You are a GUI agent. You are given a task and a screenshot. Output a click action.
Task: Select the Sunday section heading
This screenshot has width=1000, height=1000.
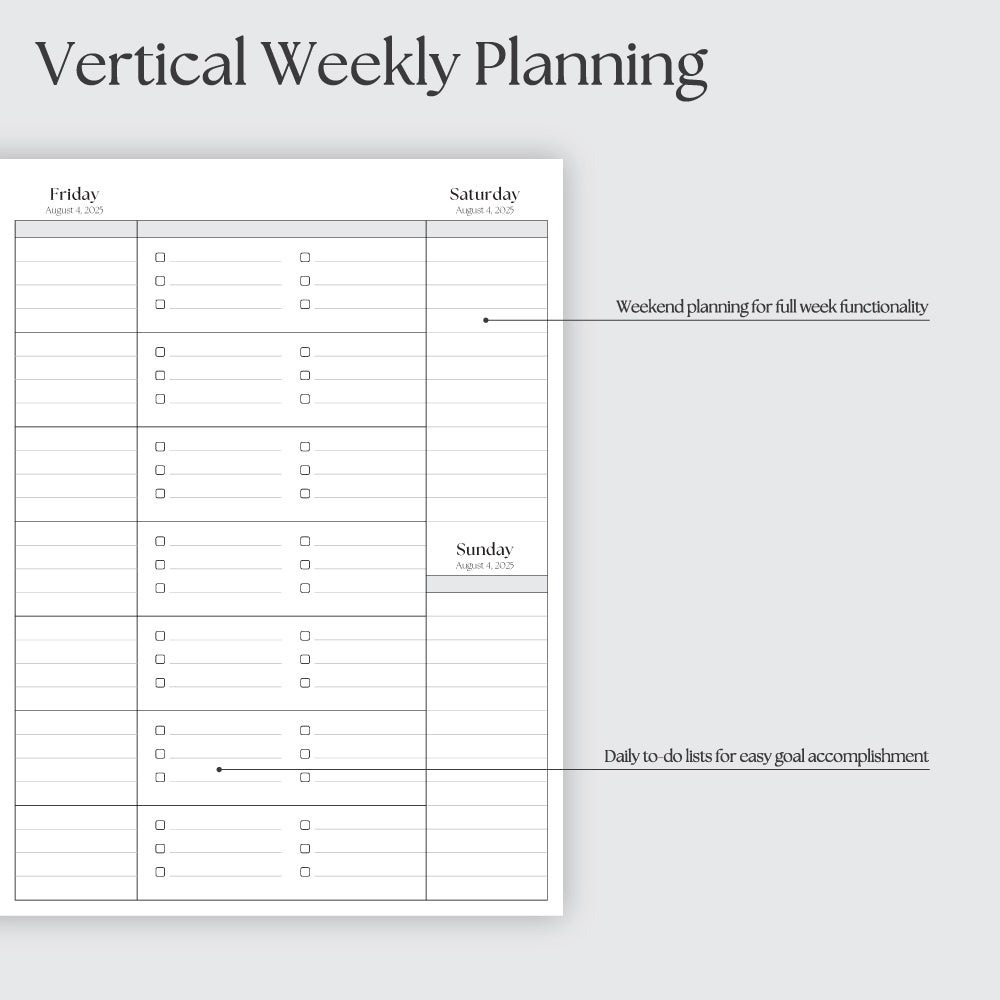coord(485,549)
